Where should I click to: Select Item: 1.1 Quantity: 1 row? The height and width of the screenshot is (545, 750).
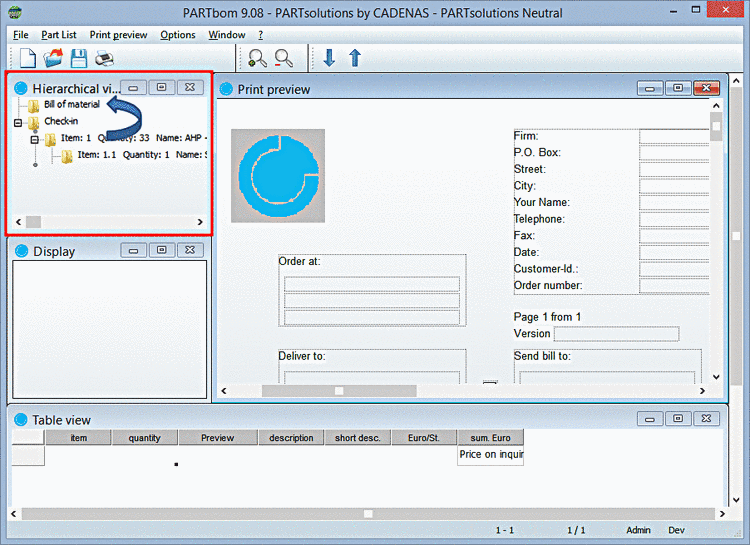pyautogui.click(x=142, y=155)
